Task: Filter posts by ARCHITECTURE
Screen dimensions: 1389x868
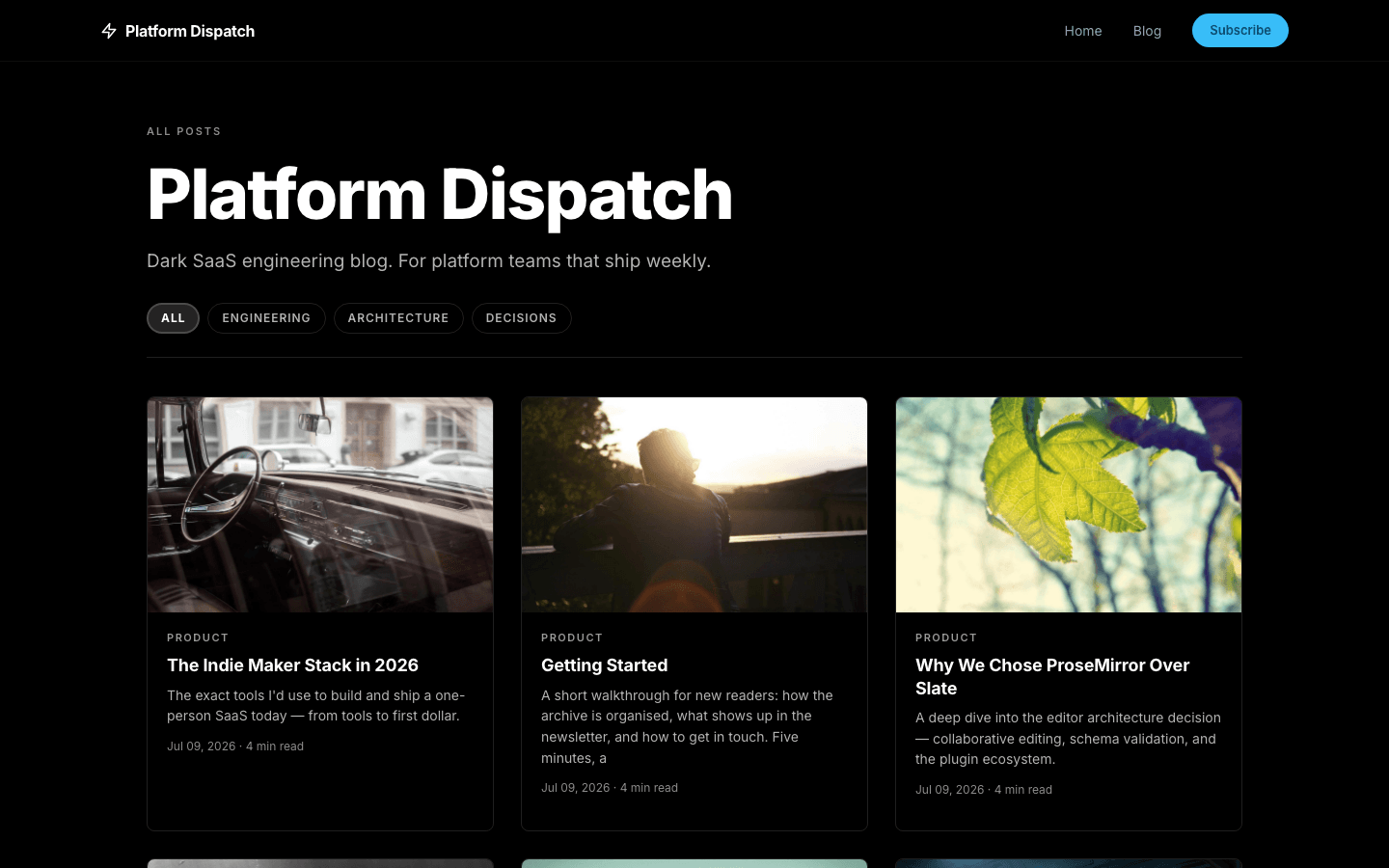Action: click(398, 318)
